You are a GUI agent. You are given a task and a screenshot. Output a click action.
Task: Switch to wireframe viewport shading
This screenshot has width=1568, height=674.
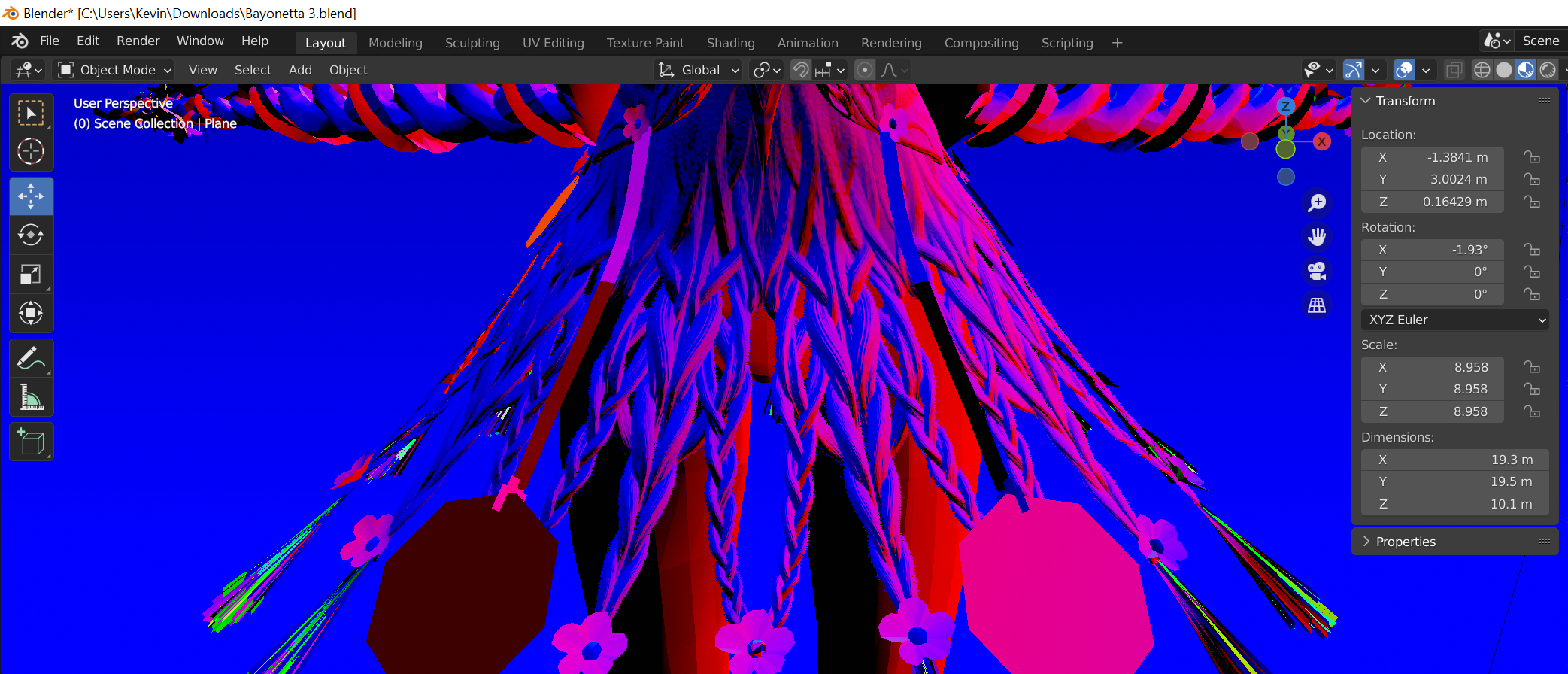pos(1482,70)
